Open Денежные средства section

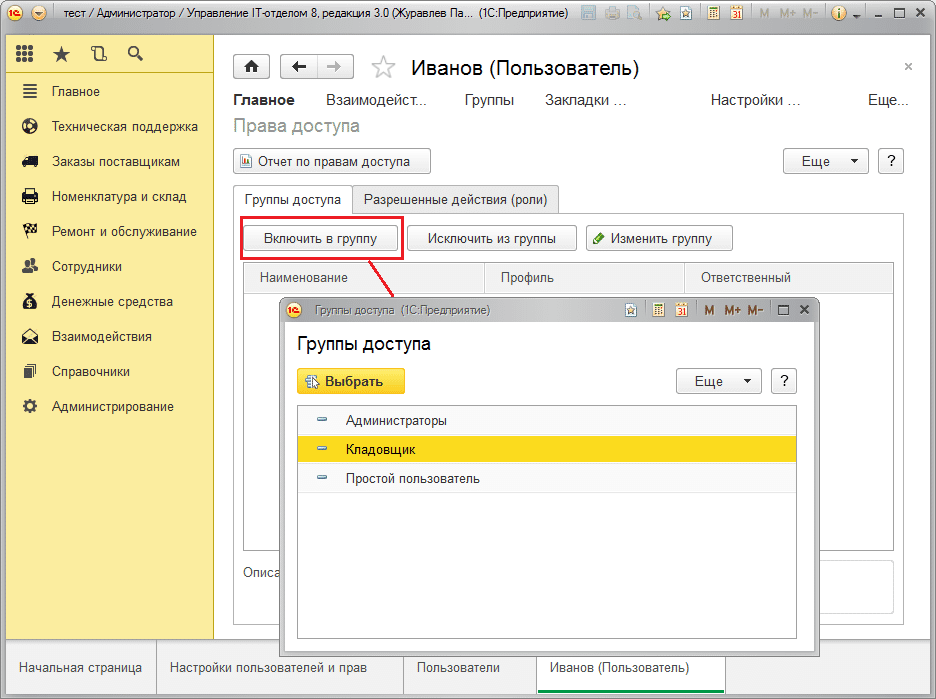pyautogui.click(x=110, y=301)
